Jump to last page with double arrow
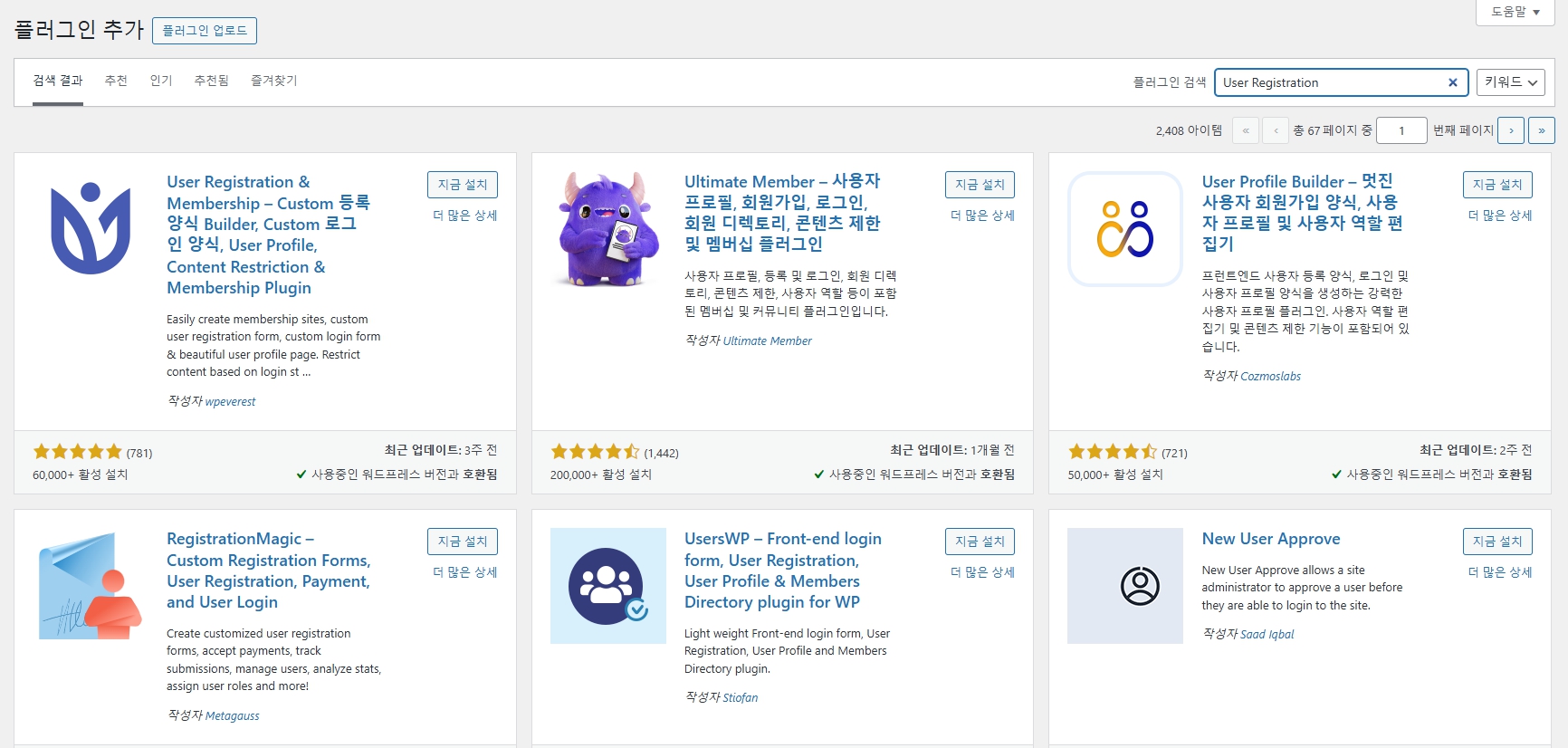The image size is (1568, 748). [1542, 130]
